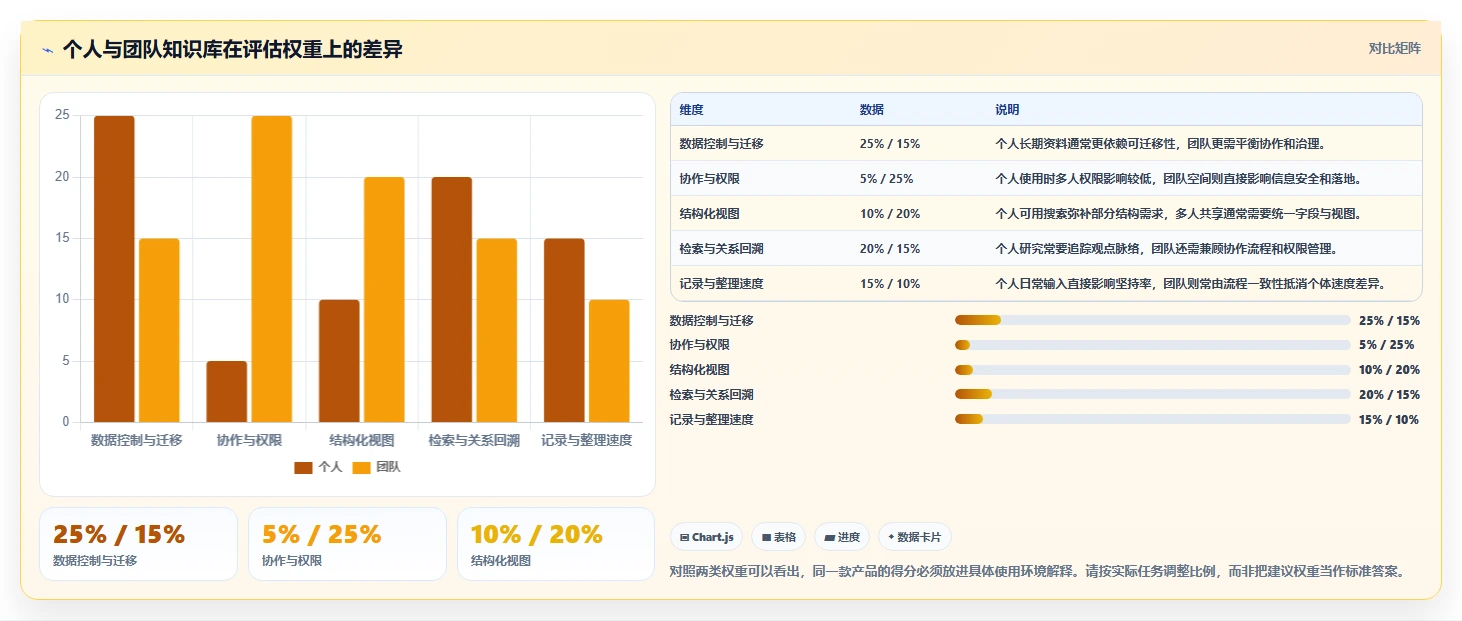Click the 团队 bar for 协作与权限
This screenshot has height=621, width=1462.
pyautogui.click(x=272, y=269)
